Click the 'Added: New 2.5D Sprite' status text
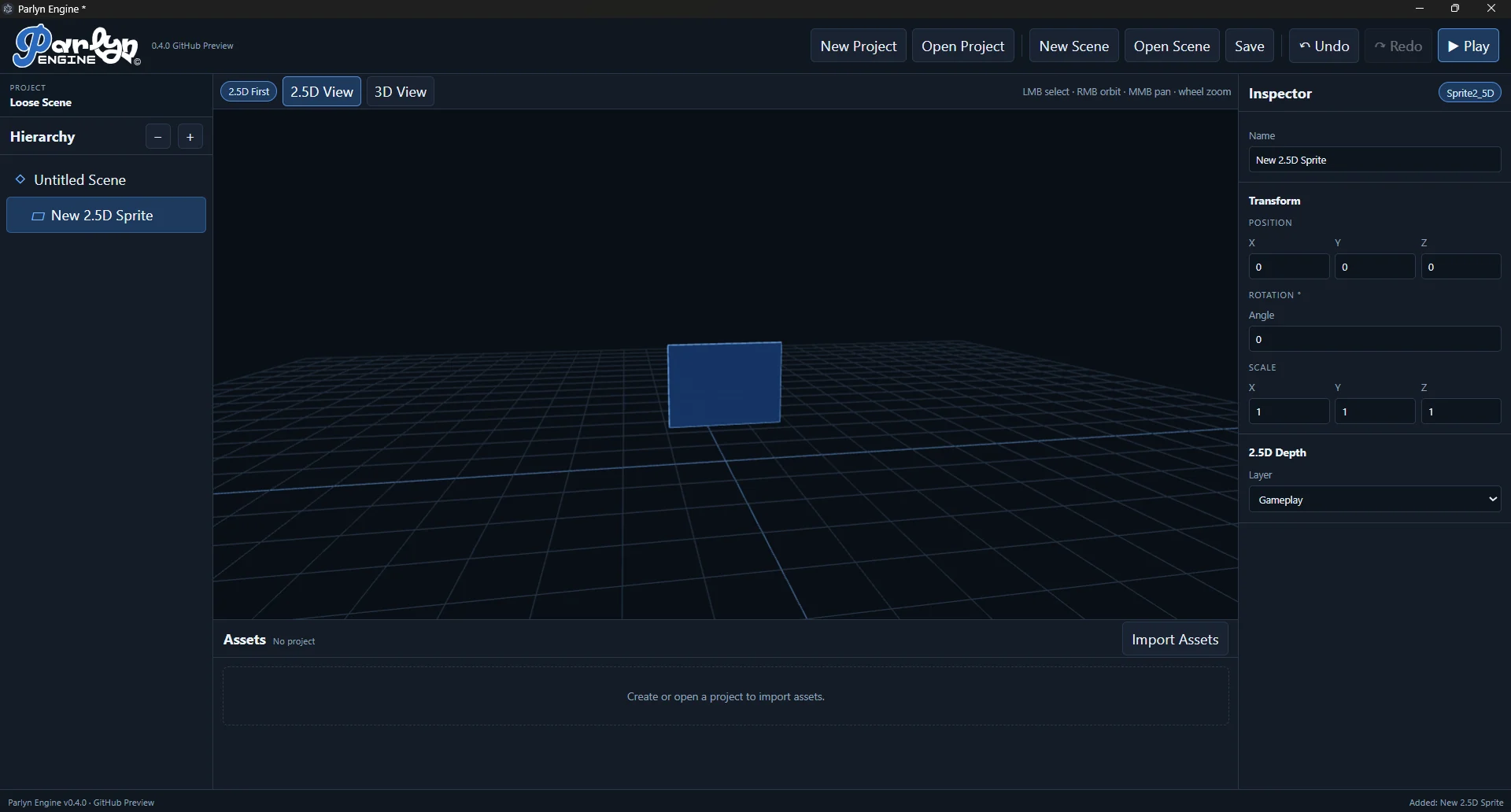 tap(1456, 803)
